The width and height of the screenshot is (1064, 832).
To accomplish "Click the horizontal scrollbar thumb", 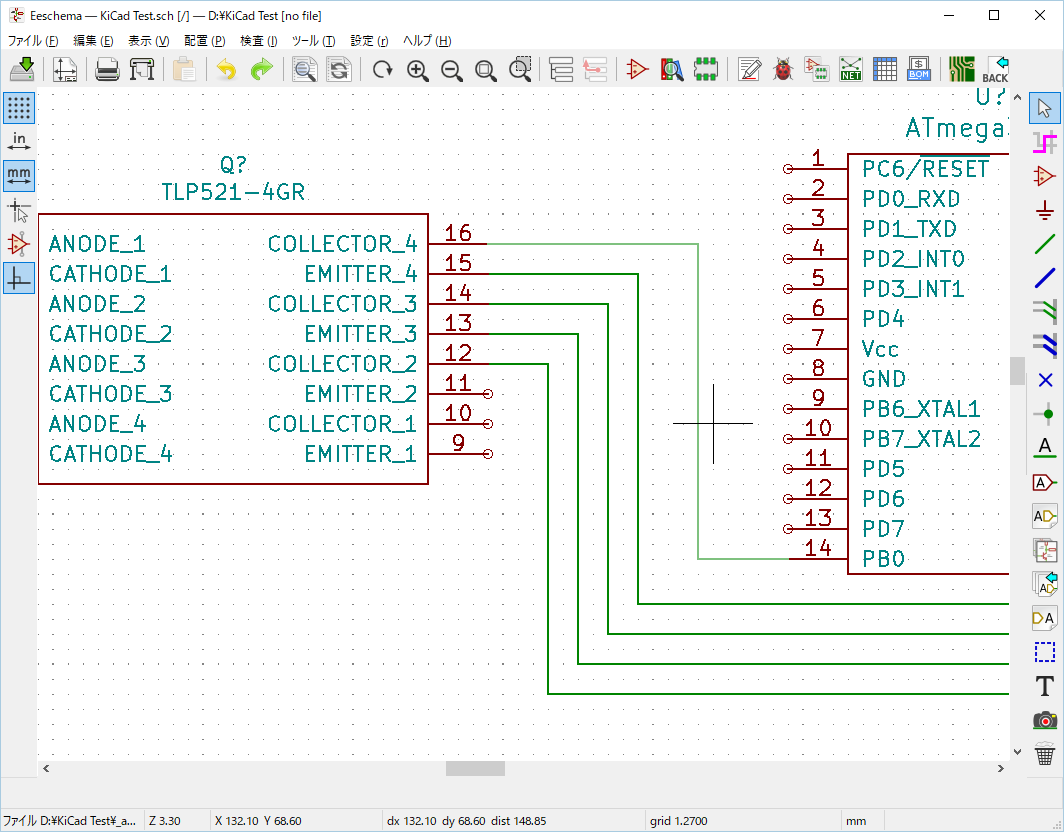I will pyautogui.click(x=475, y=768).
